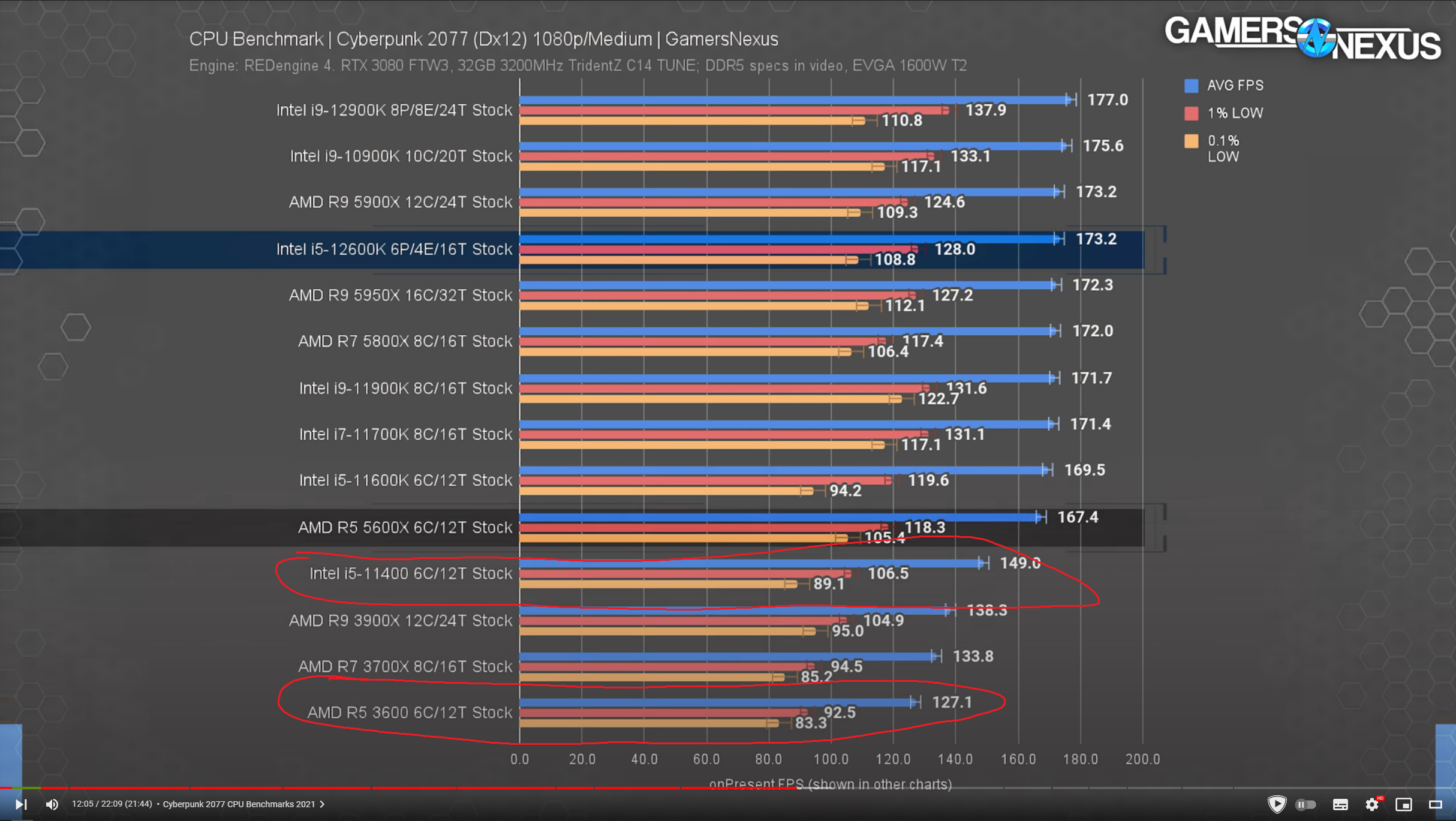Enable miniplayer mode icon
The width and height of the screenshot is (1456, 821).
[x=1404, y=804]
